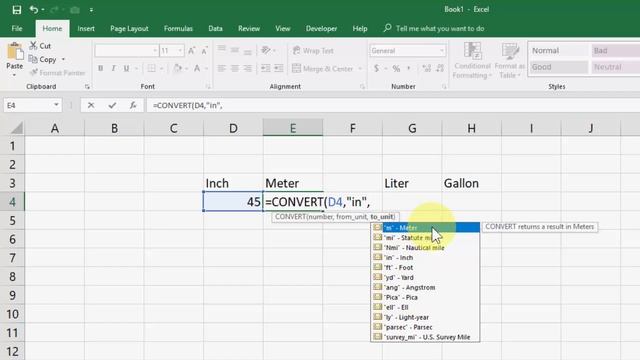Select column H header
Screen dimensions: 640x360
[471, 128]
